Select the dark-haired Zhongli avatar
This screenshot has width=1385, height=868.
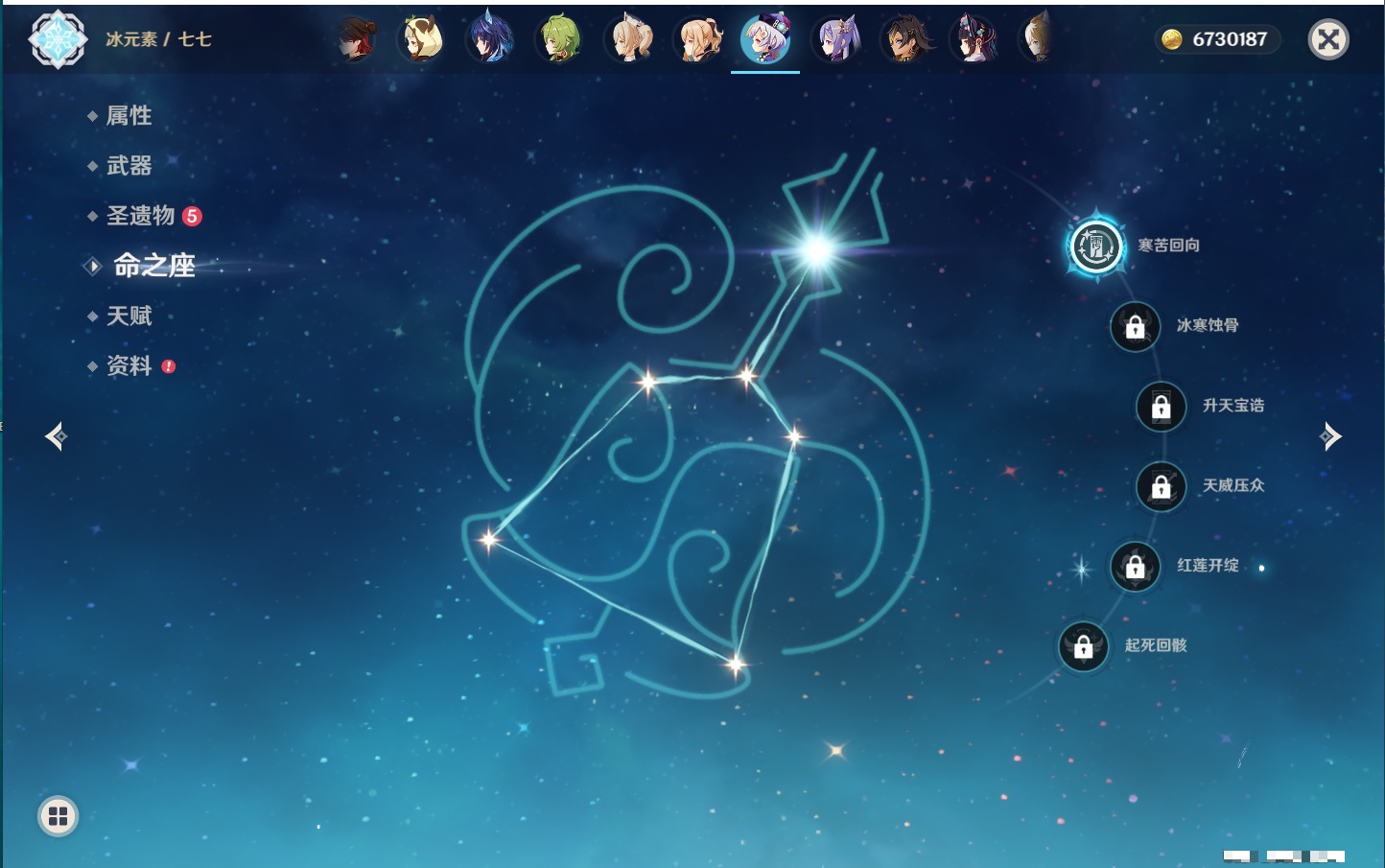[906, 39]
